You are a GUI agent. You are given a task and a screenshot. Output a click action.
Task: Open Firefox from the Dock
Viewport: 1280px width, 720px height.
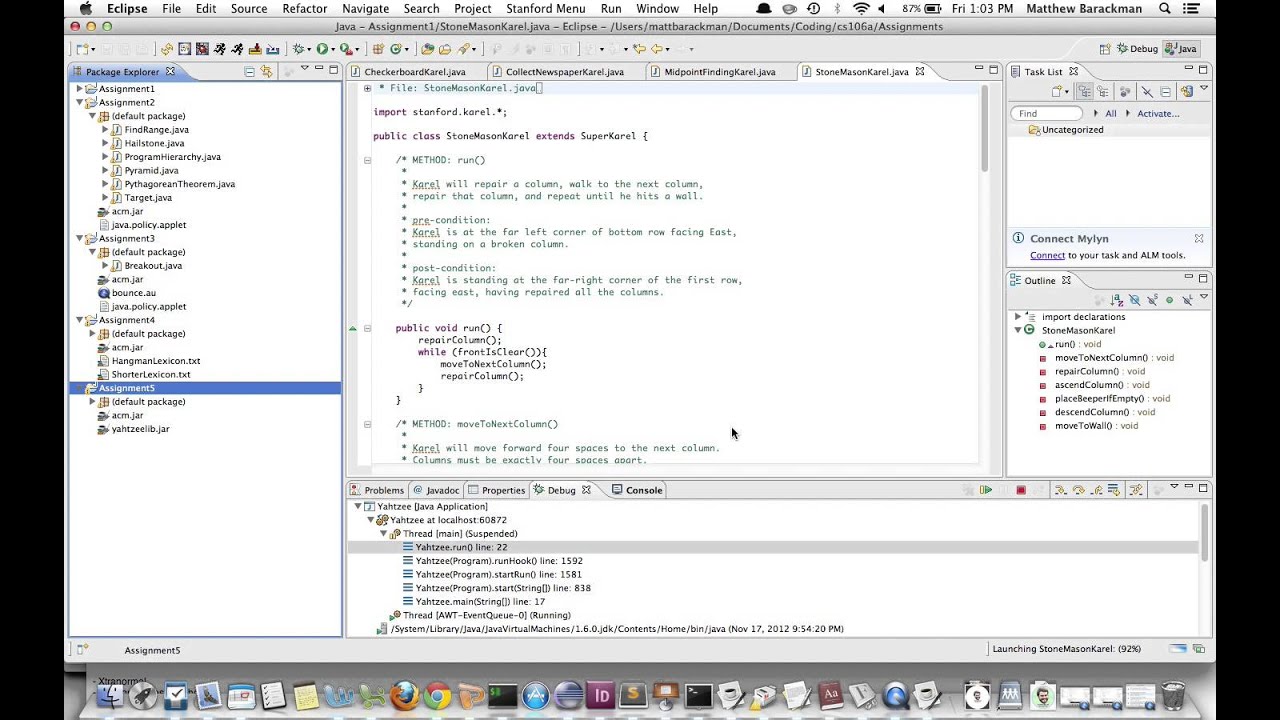click(x=404, y=695)
